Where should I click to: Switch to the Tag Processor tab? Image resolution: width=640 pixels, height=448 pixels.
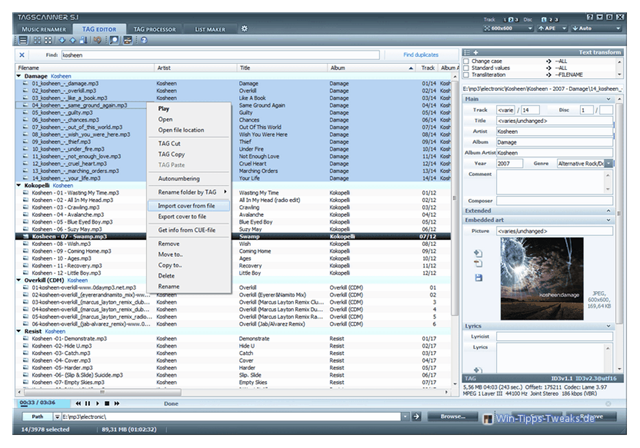click(x=155, y=29)
